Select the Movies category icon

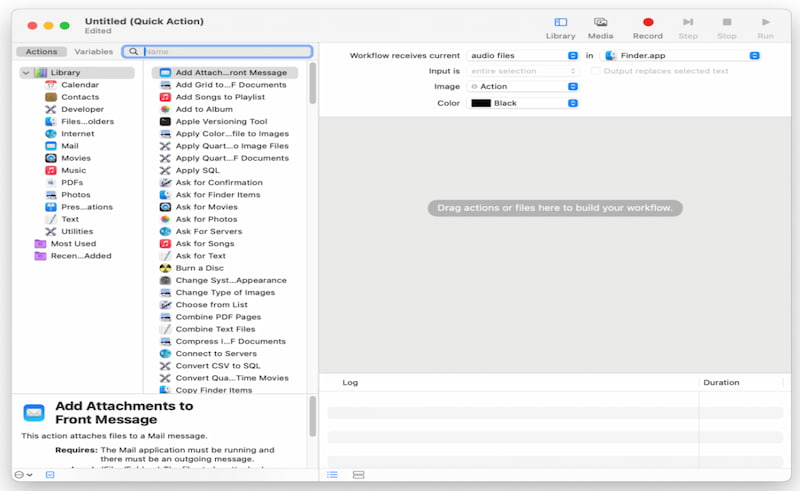click(51, 158)
